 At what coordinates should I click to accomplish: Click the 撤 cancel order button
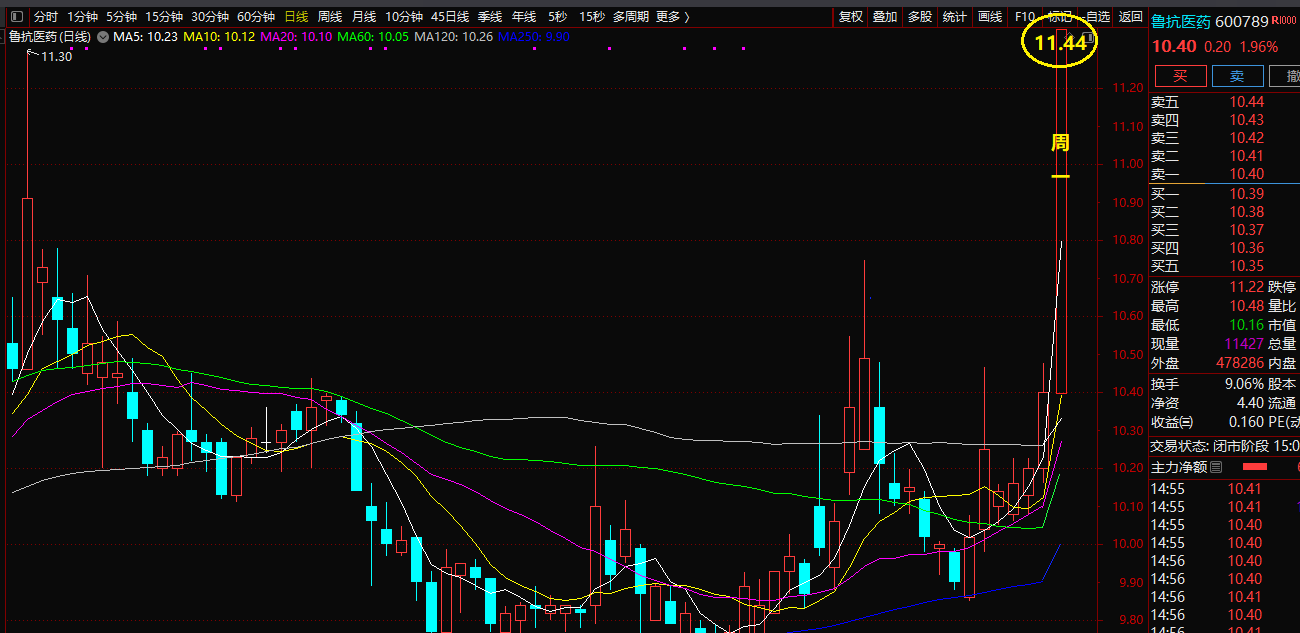[1285, 76]
